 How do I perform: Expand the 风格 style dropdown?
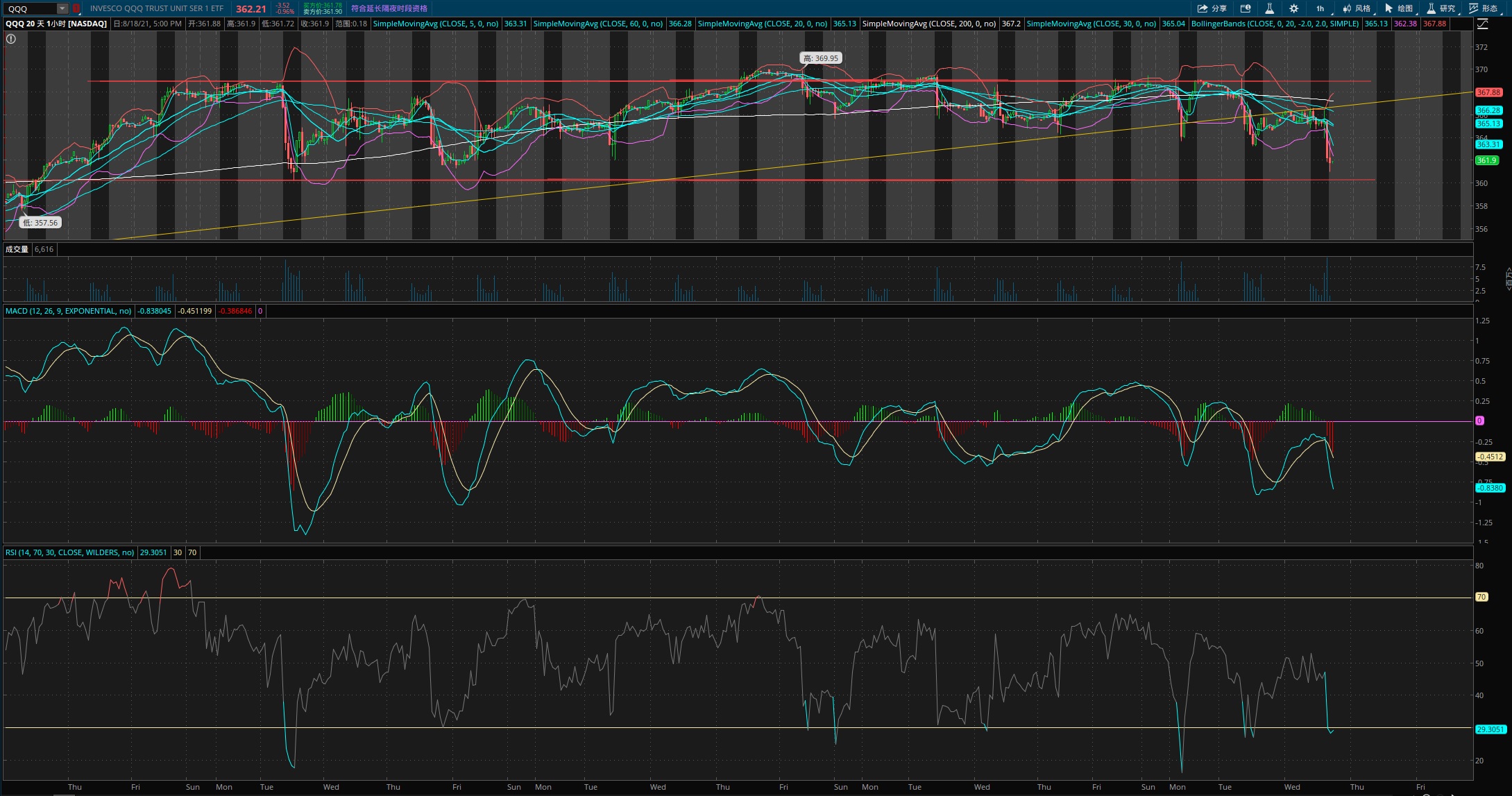point(1357,8)
